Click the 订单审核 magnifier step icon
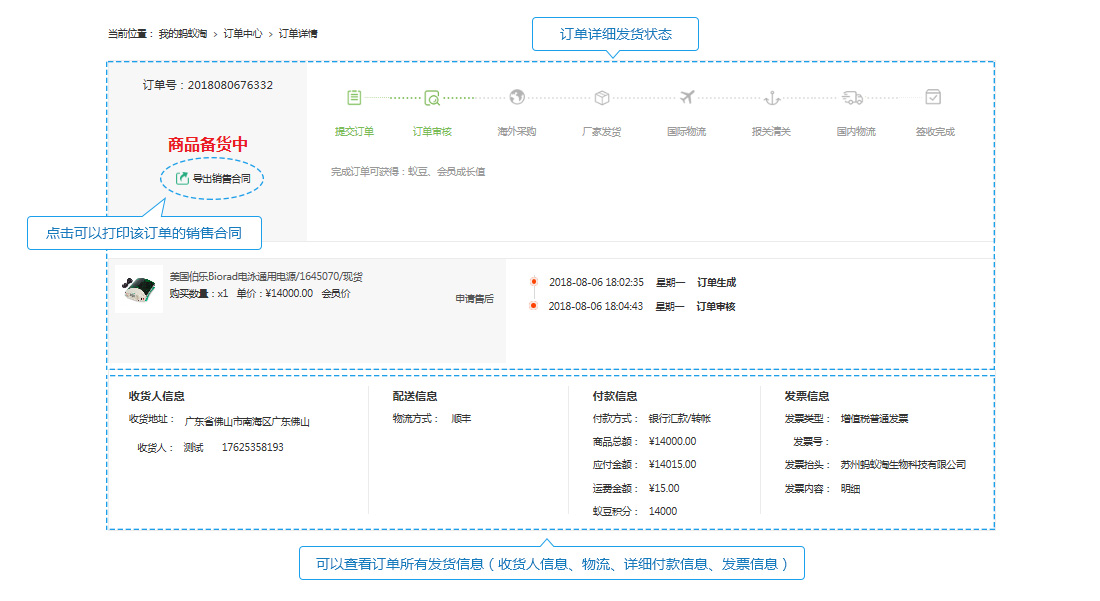This screenshot has height=601, width=1100. [x=432, y=97]
